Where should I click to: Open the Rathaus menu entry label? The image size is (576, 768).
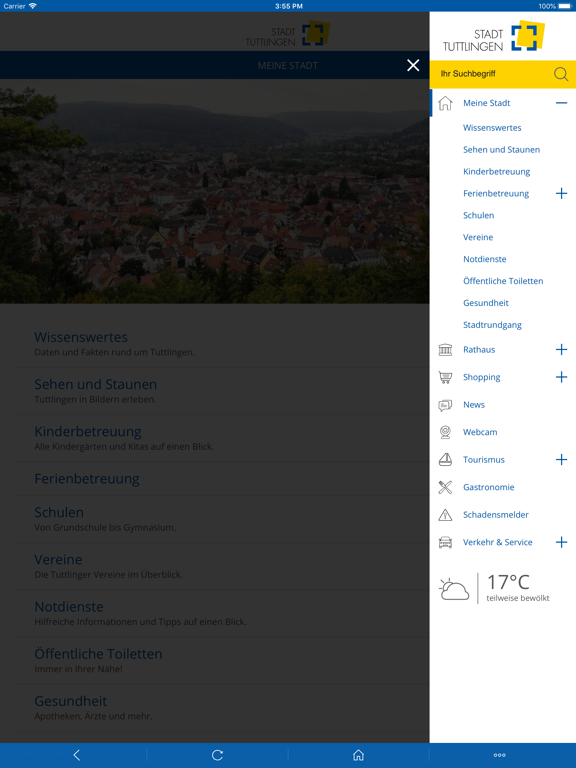point(479,350)
